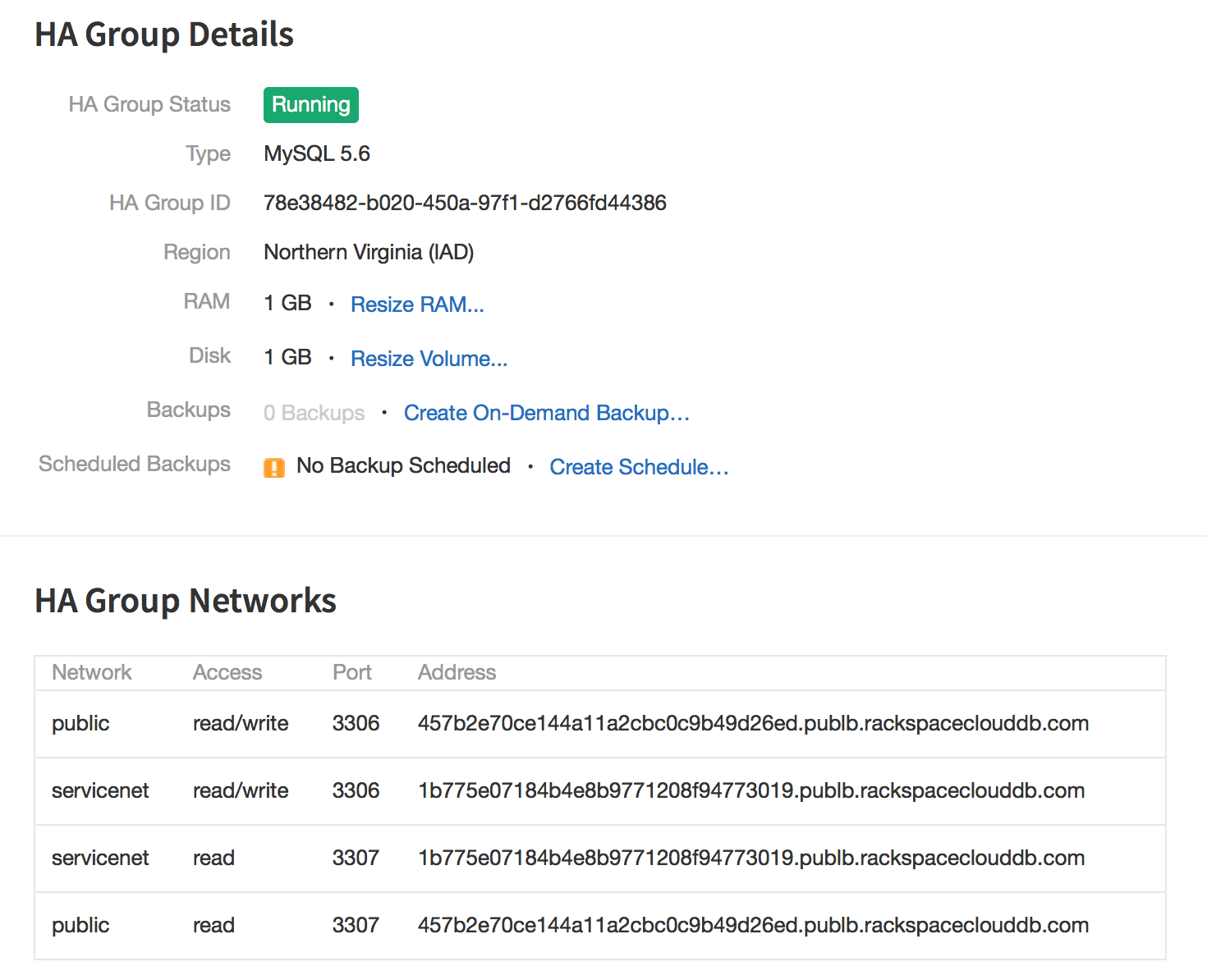Click the green Running status badge
Viewport: 1207px width, 980px height.
click(311, 105)
